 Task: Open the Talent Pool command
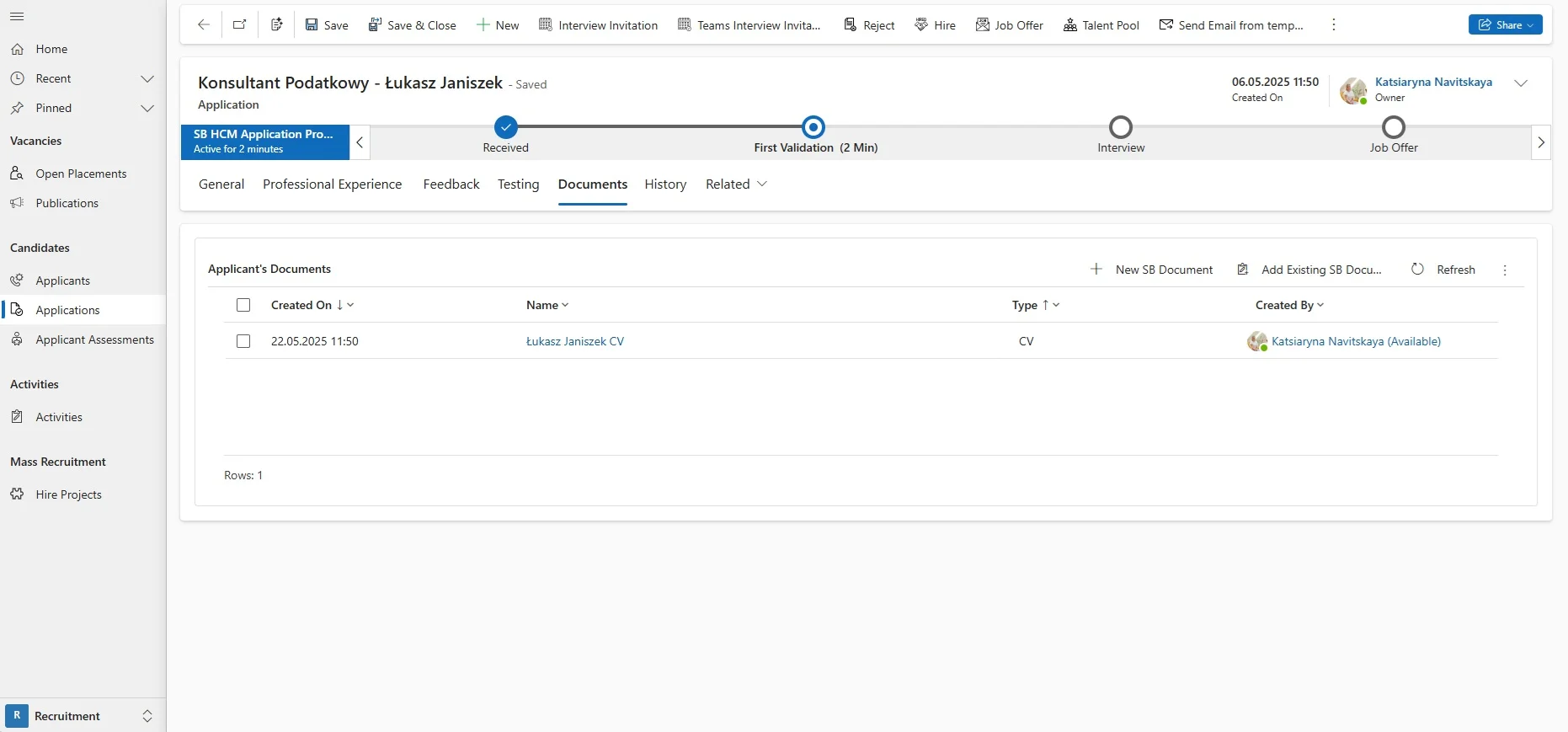1101,25
